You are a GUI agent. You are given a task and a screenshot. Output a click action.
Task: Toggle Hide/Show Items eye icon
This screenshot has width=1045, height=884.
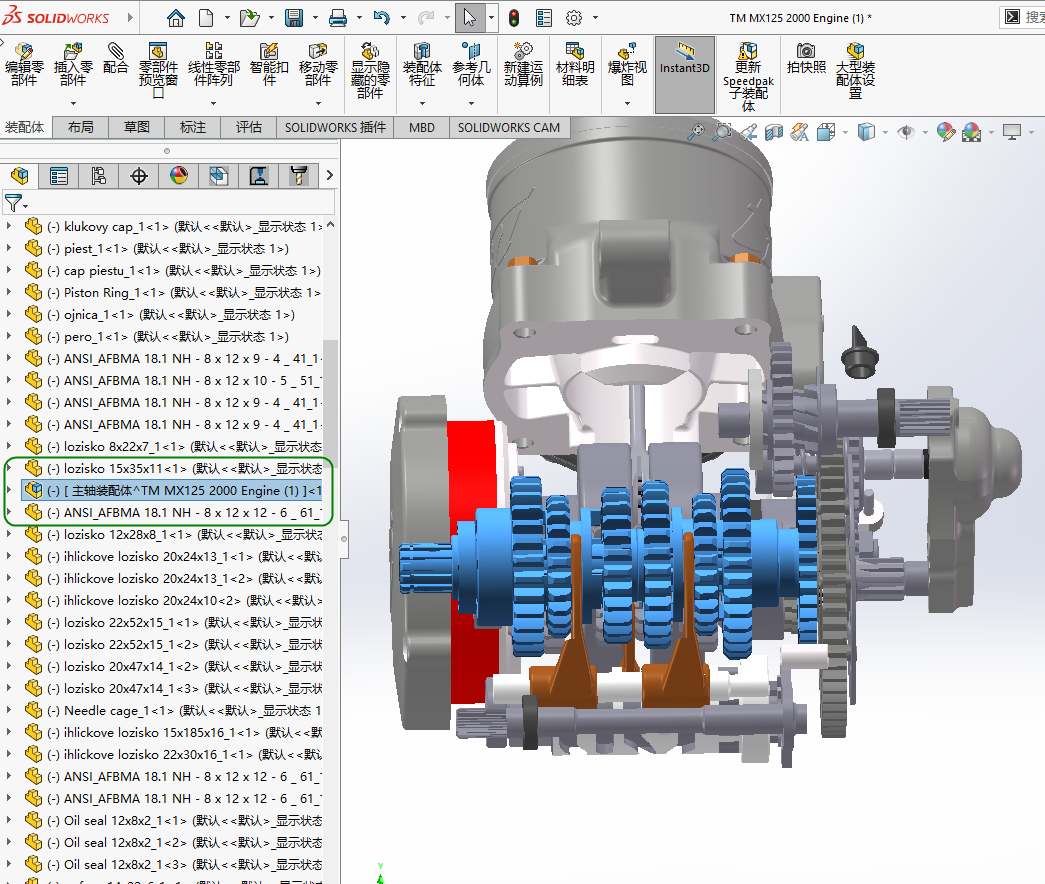click(906, 132)
